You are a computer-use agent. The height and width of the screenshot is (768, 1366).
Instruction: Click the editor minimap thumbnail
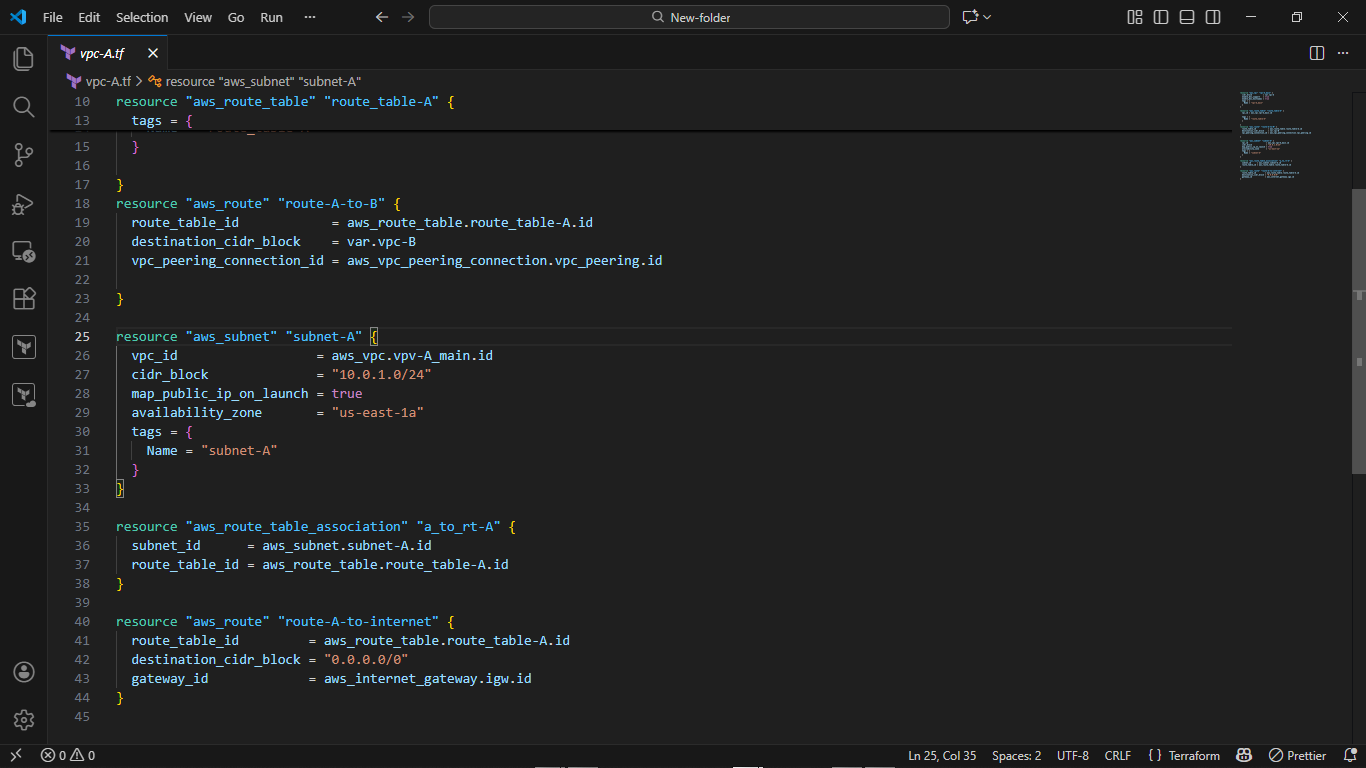[x=1270, y=135]
